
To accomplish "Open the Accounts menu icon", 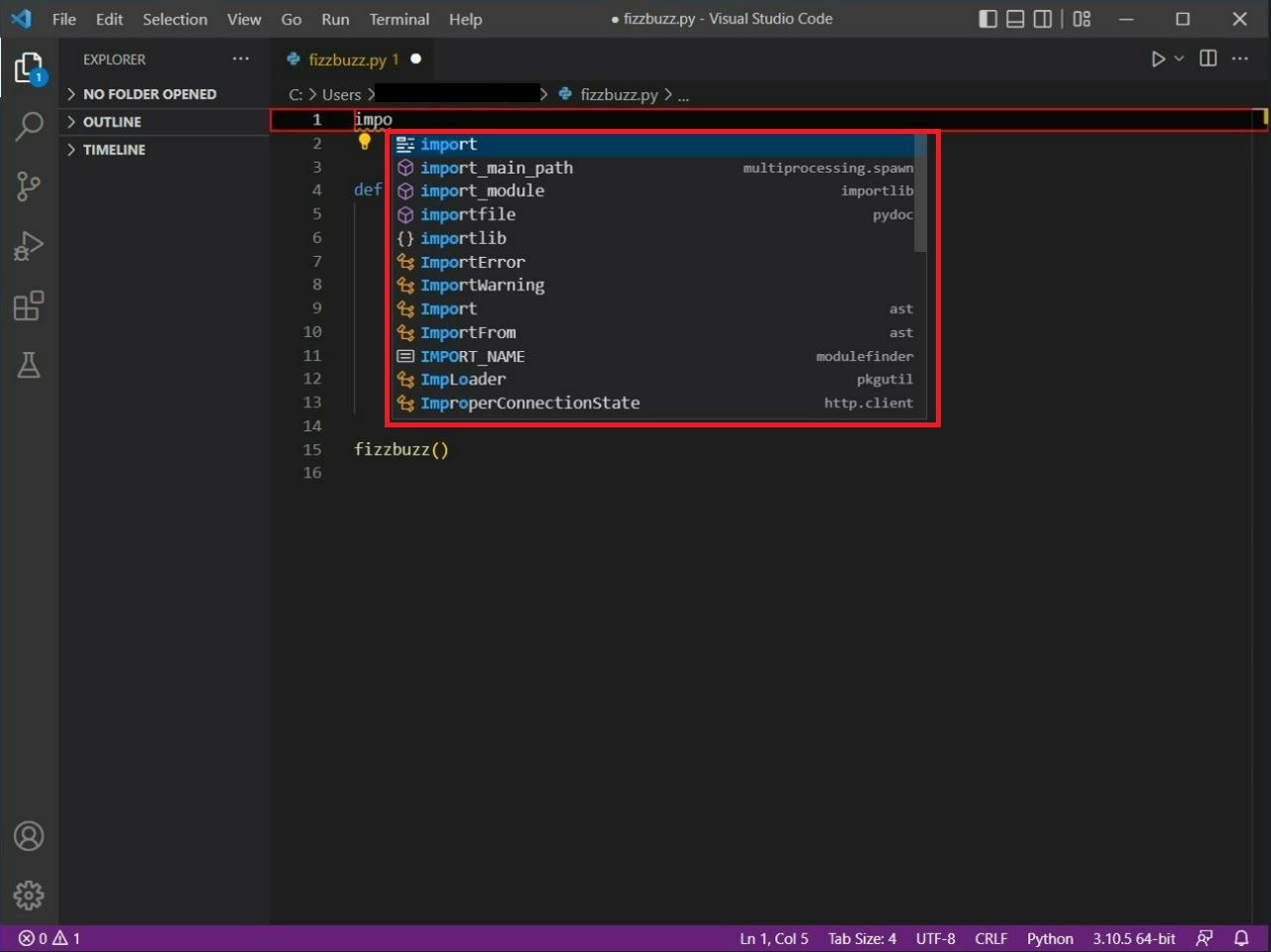I will [29, 836].
